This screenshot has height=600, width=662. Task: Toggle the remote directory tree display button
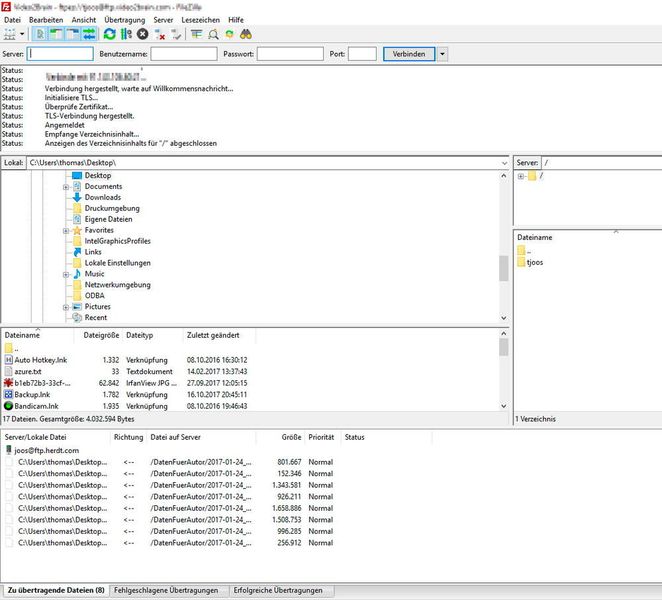72,34
